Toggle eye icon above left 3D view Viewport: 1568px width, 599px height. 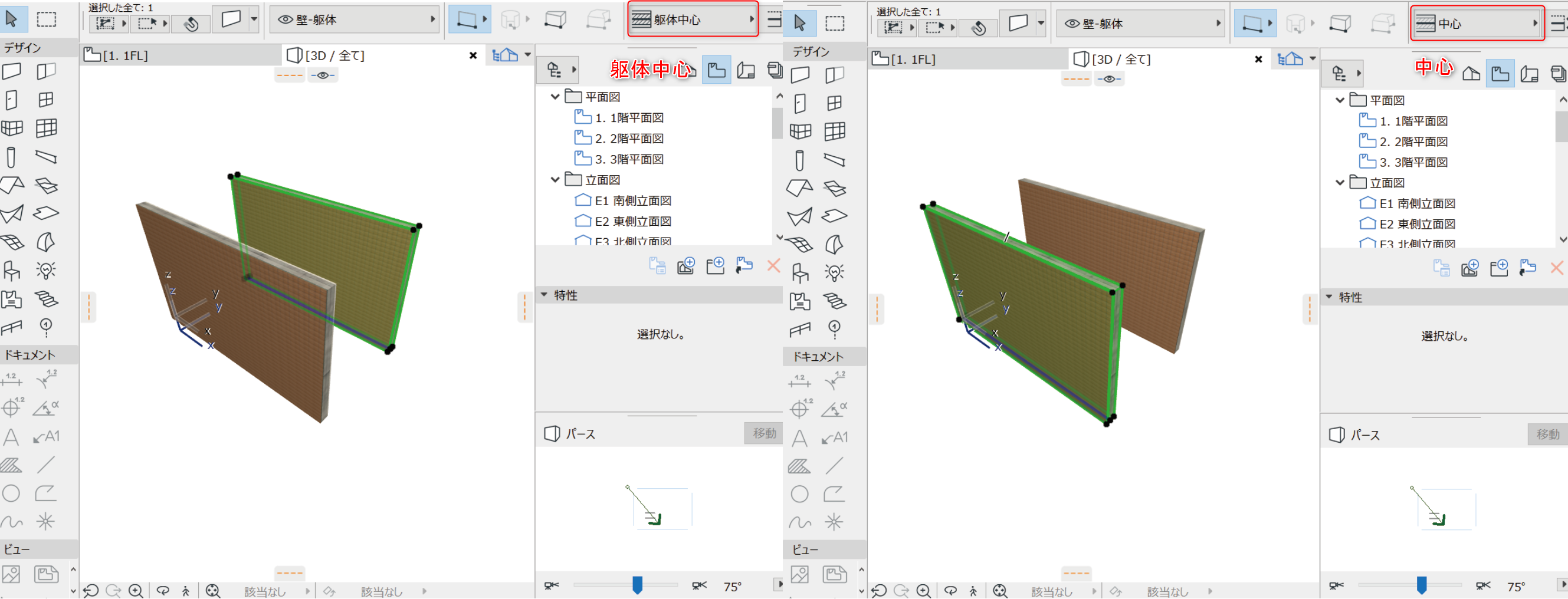[323, 75]
